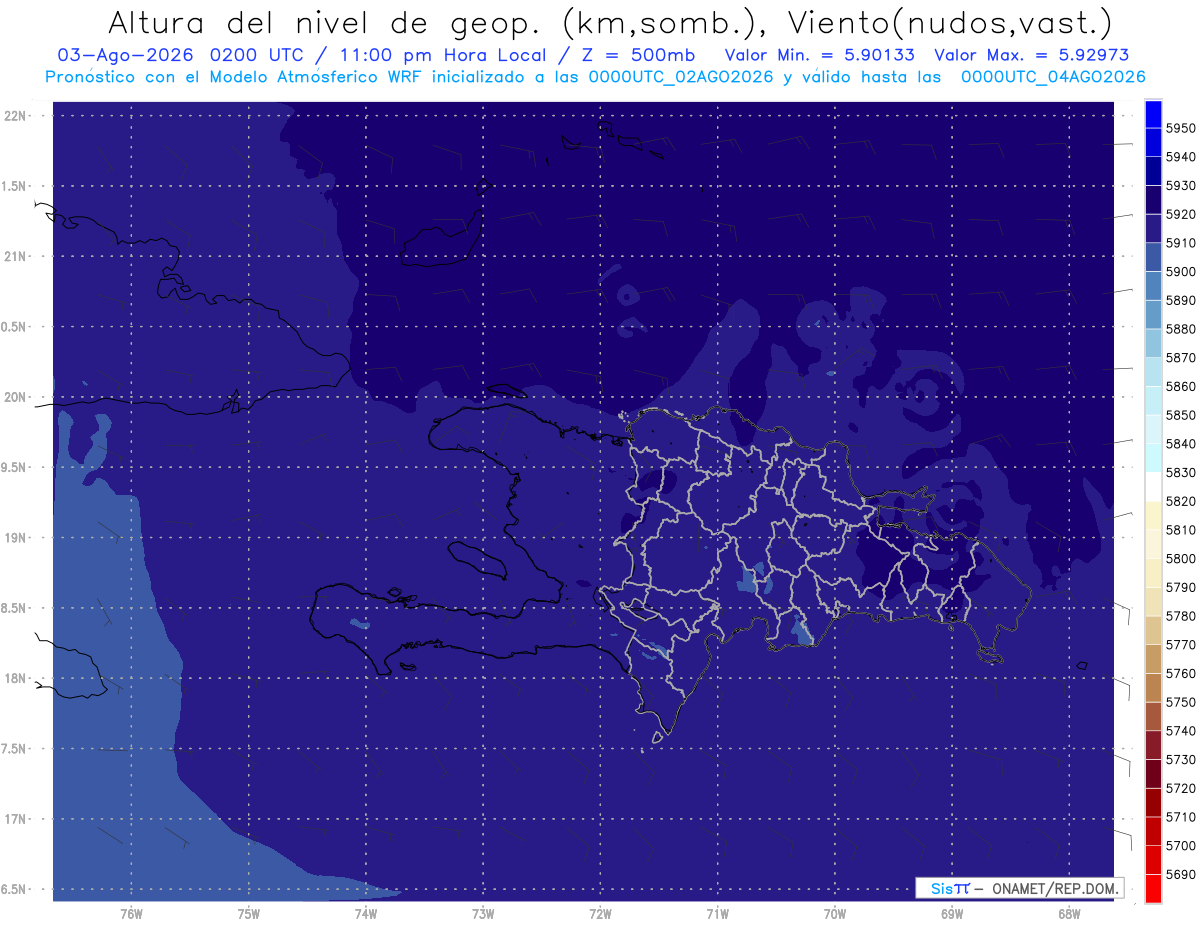Image resolution: width=1200 pixels, height=927 pixels.
Task: Click the '17N' latitude axis label
Action: point(15,819)
